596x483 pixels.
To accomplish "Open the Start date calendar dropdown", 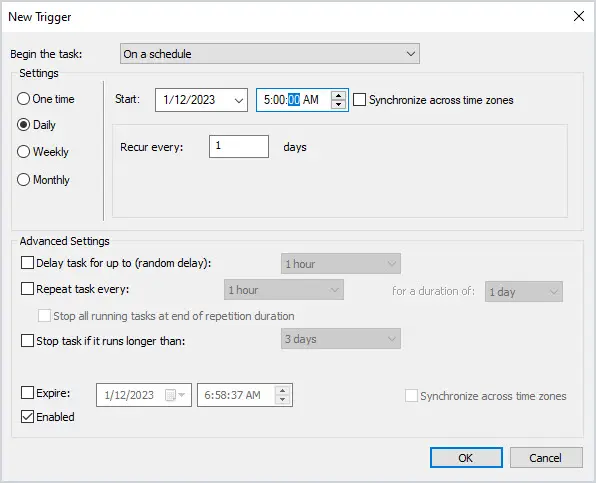I will pos(238,100).
